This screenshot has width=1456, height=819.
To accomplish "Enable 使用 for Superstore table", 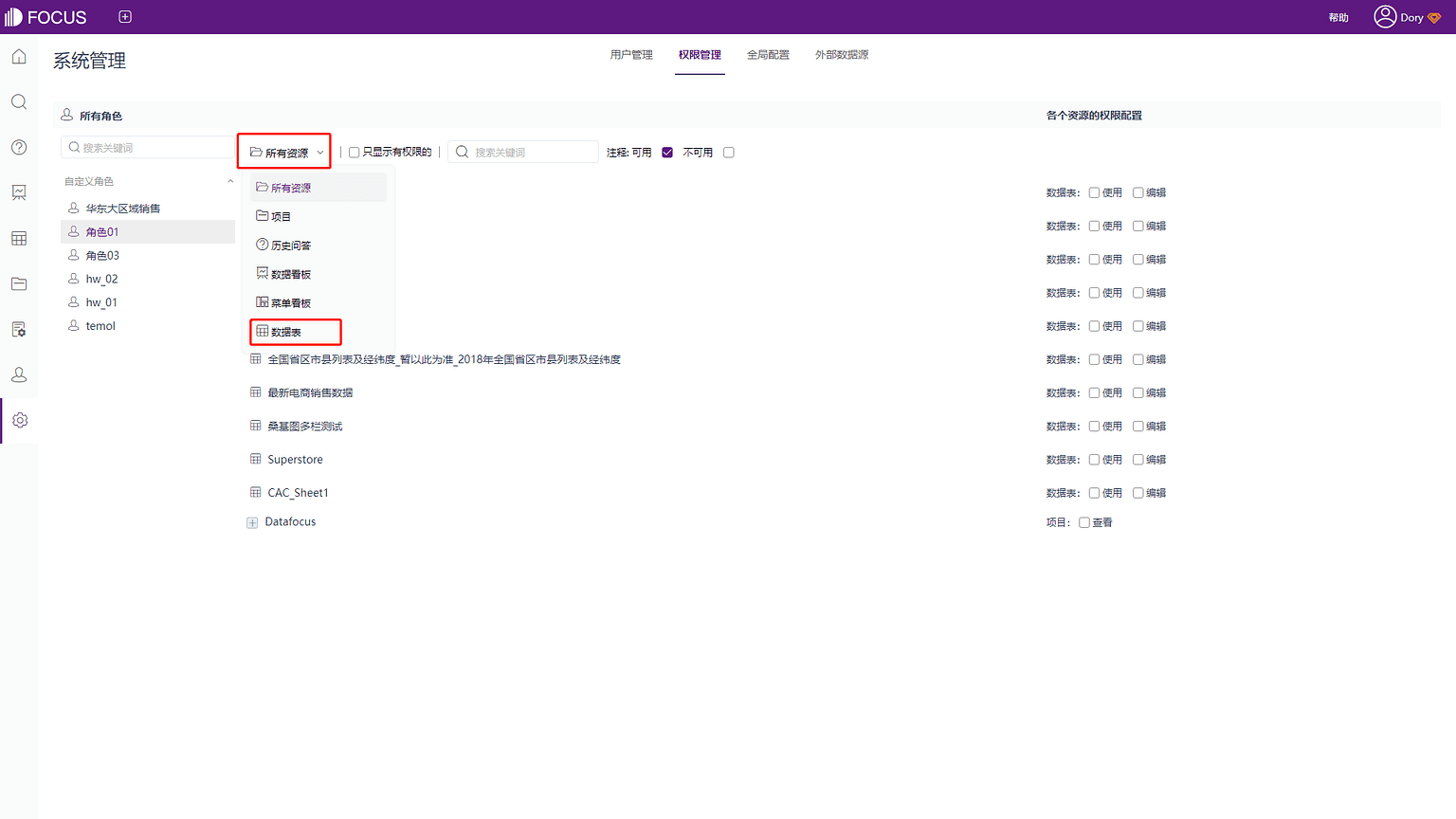I will (x=1094, y=460).
